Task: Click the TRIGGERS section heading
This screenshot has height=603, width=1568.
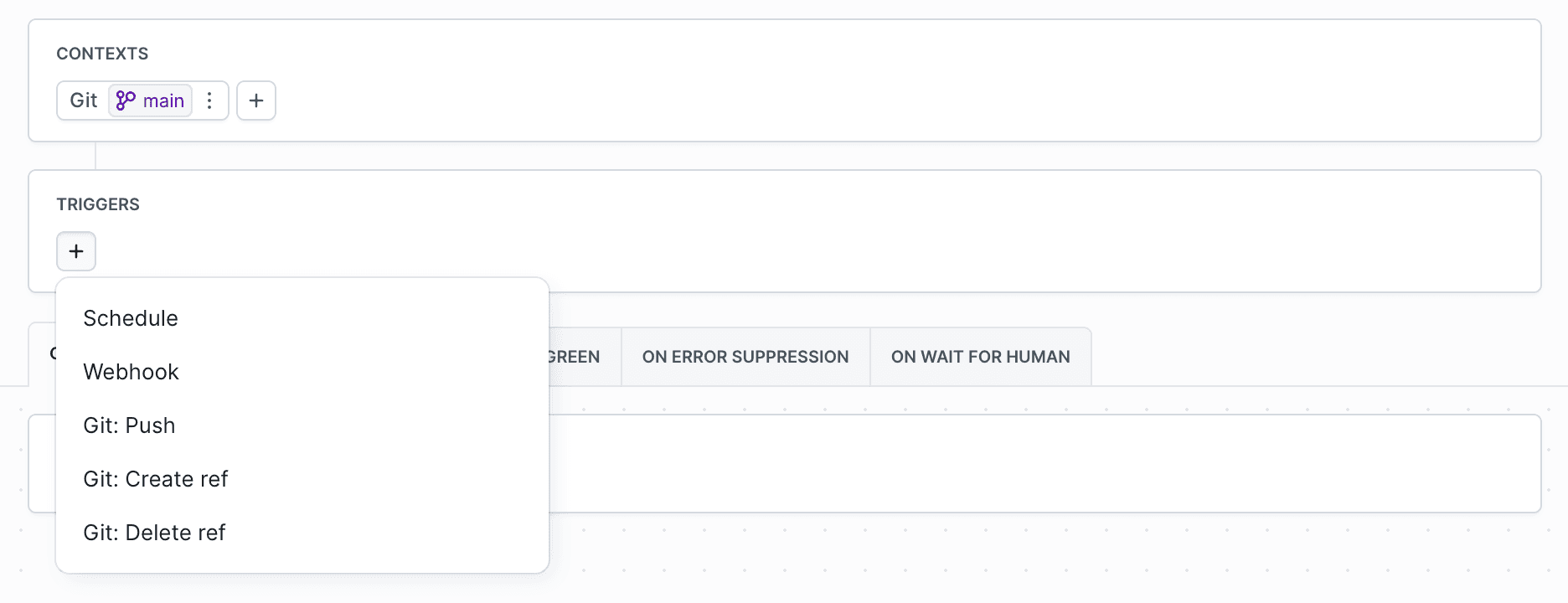Action: [x=98, y=204]
